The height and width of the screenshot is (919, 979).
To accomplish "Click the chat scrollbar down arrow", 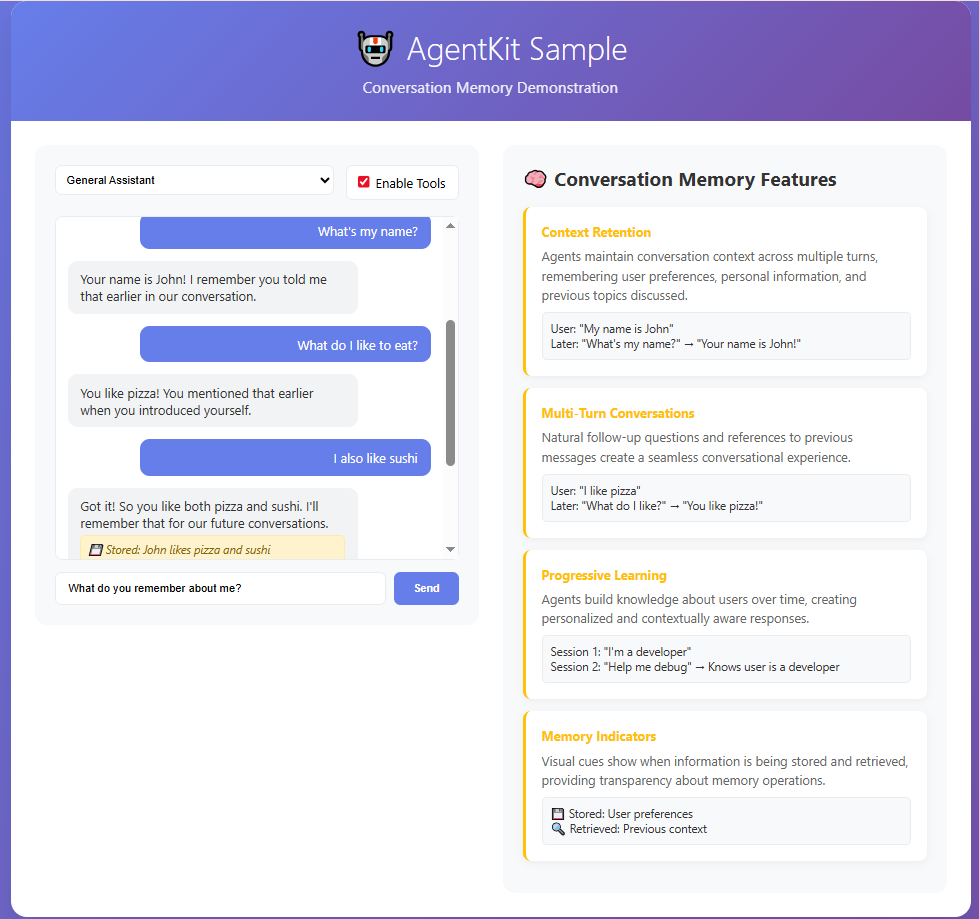I will click(450, 549).
